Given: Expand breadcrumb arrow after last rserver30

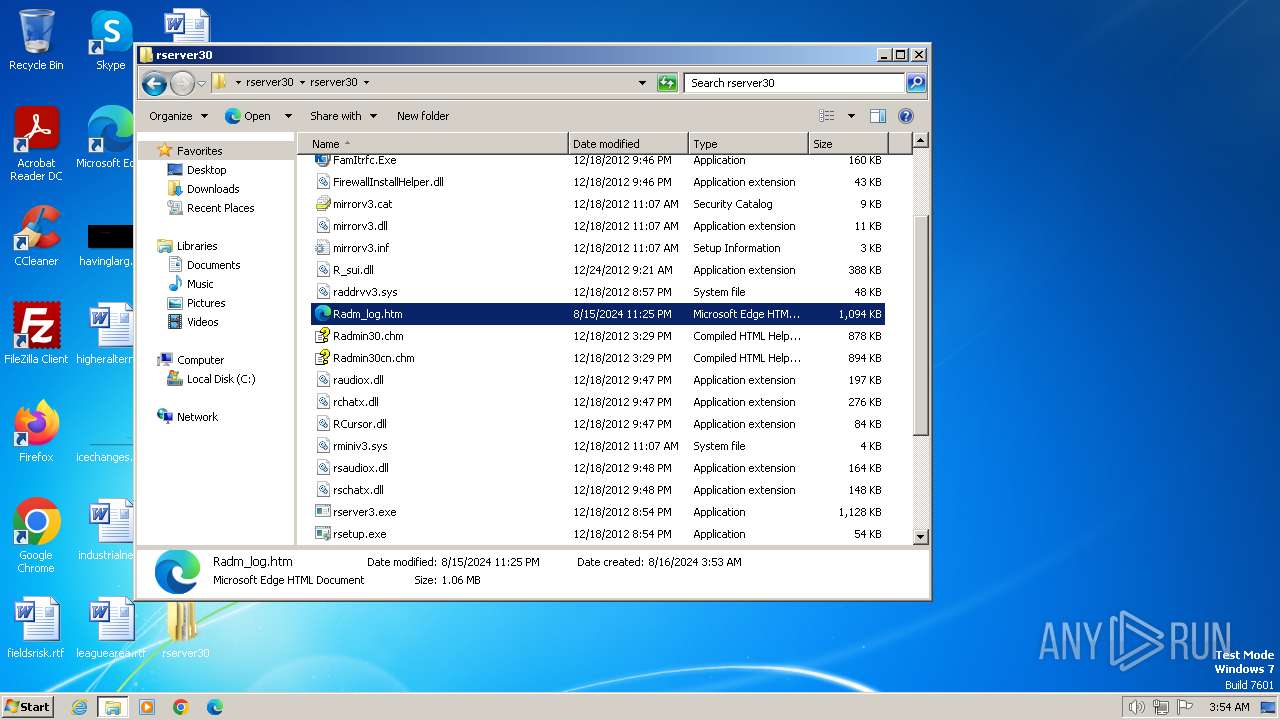Looking at the screenshot, I should coord(366,83).
